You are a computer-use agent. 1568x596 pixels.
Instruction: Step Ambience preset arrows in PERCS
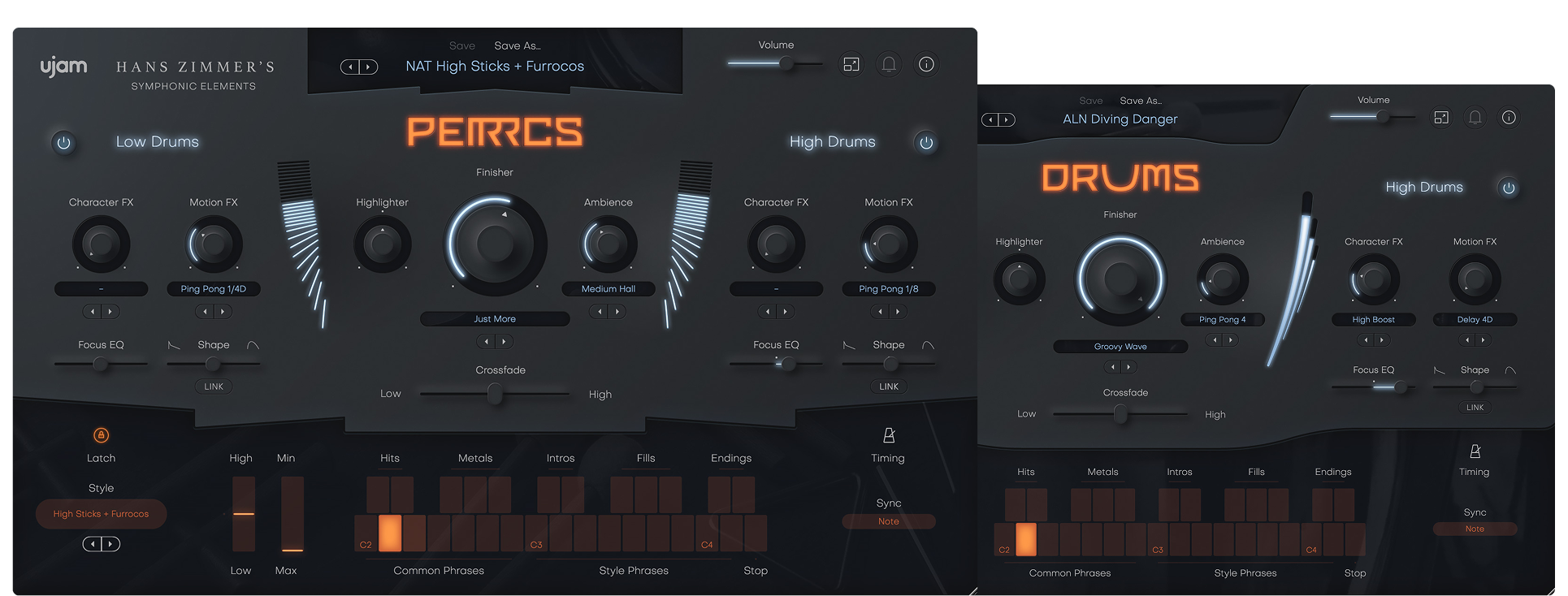click(609, 312)
